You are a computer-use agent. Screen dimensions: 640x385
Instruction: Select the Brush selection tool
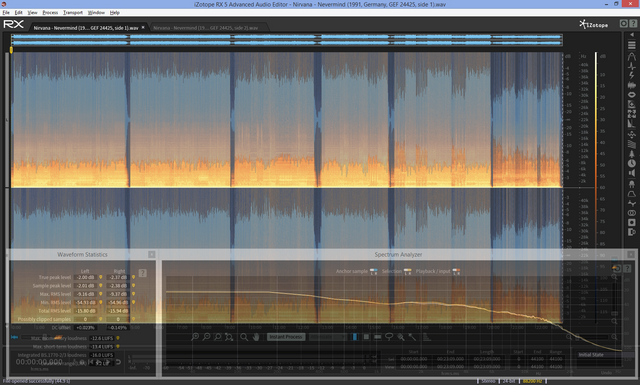[401, 337]
